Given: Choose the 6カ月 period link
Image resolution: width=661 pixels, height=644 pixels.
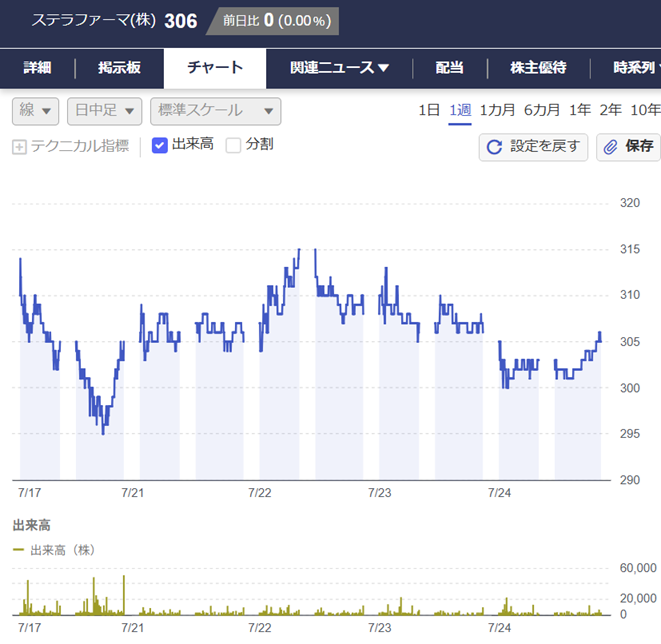Looking at the screenshot, I should [542, 110].
